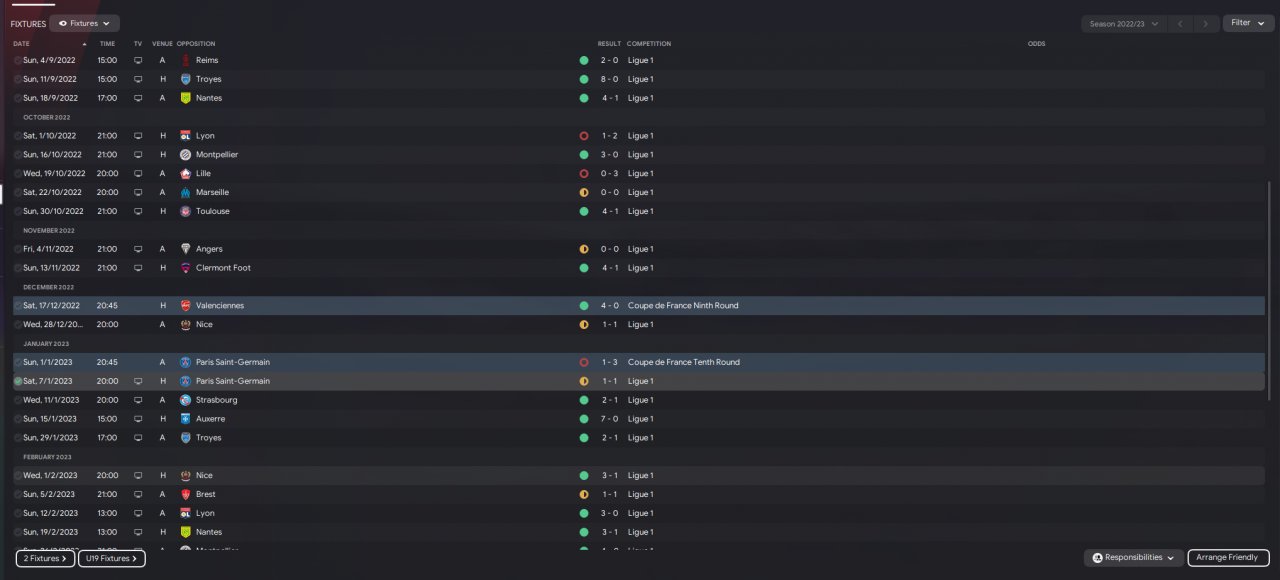The image size is (1280, 580).
Task: Click the draw indicator for Angers 0-0
Action: 584,249
